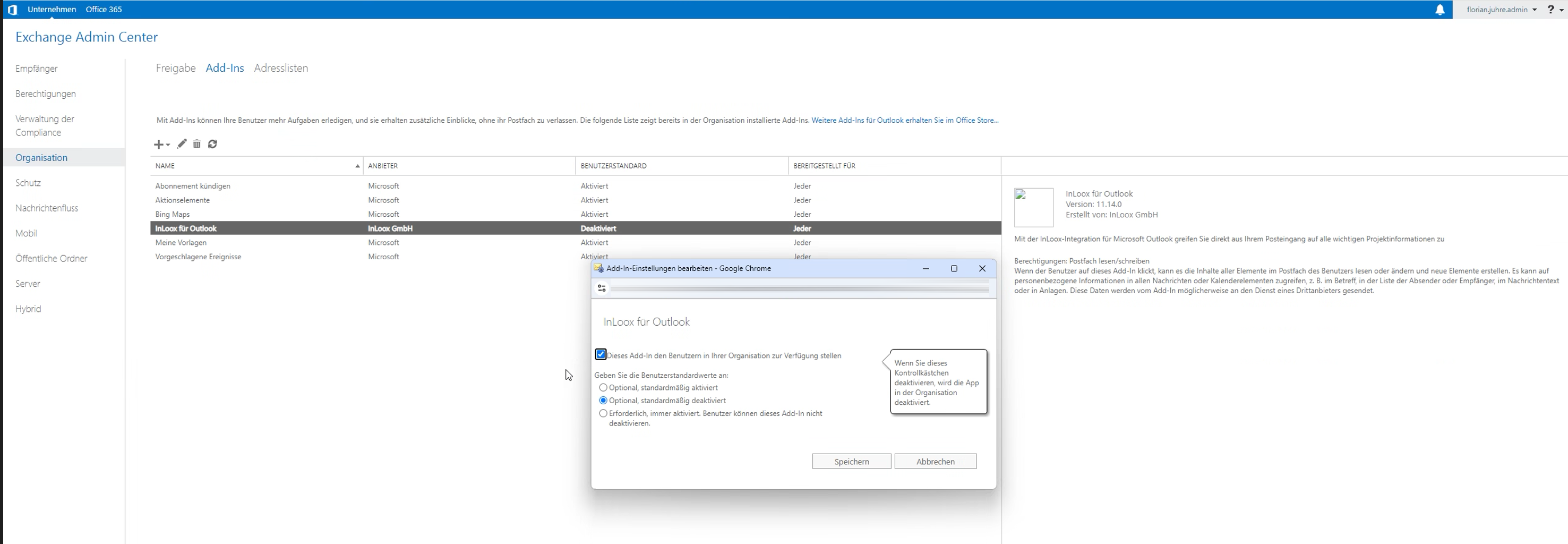Sort by the ANBIETER column header

(x=469, y=166)
